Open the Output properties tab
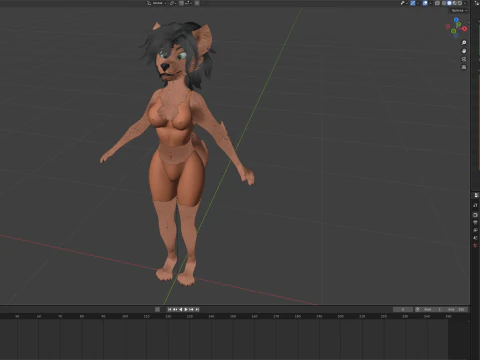This screenshot has width=480, height=360. tap(475, 222)
